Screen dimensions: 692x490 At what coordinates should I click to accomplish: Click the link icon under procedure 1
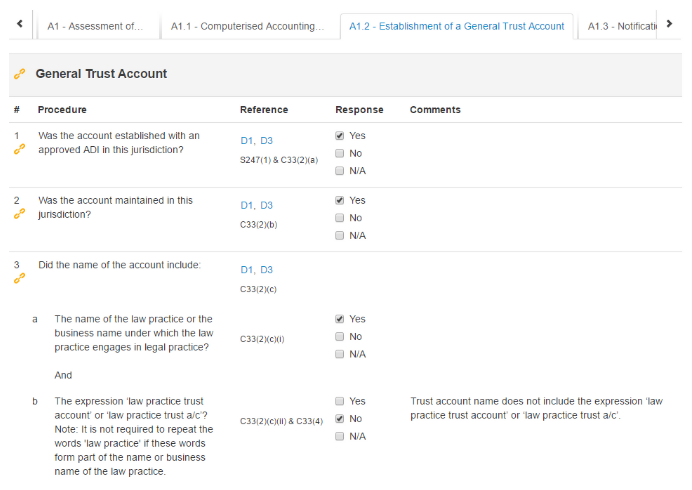coord(18,150)
